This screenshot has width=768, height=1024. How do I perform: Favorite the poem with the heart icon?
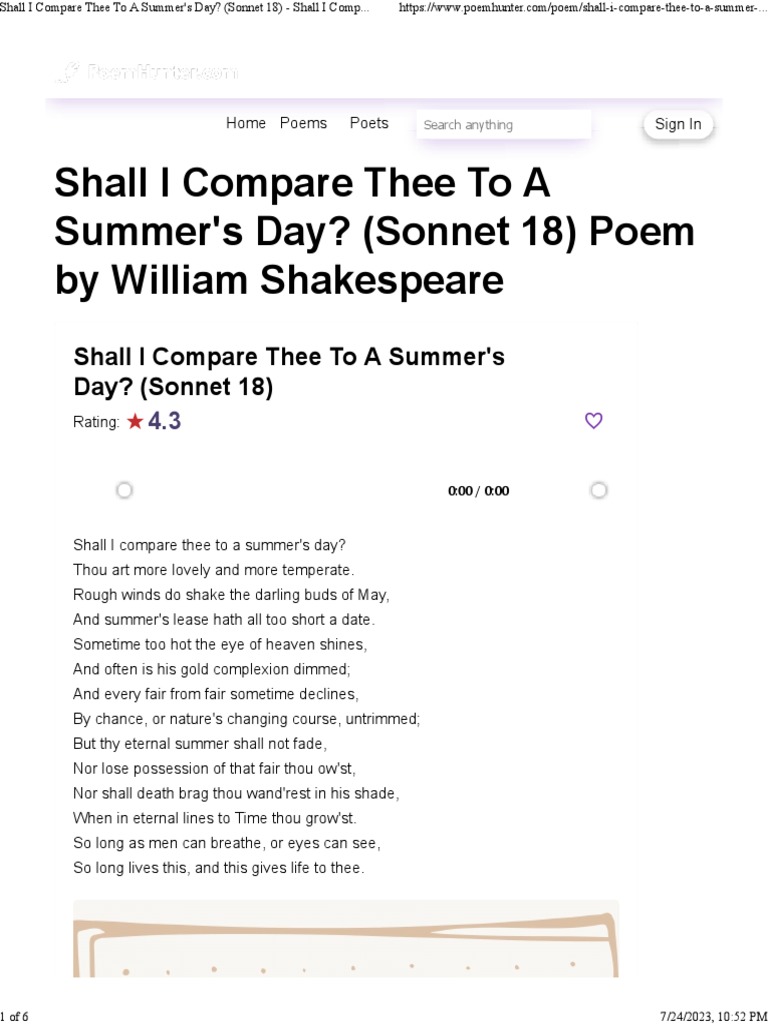[x=593, y=421]
